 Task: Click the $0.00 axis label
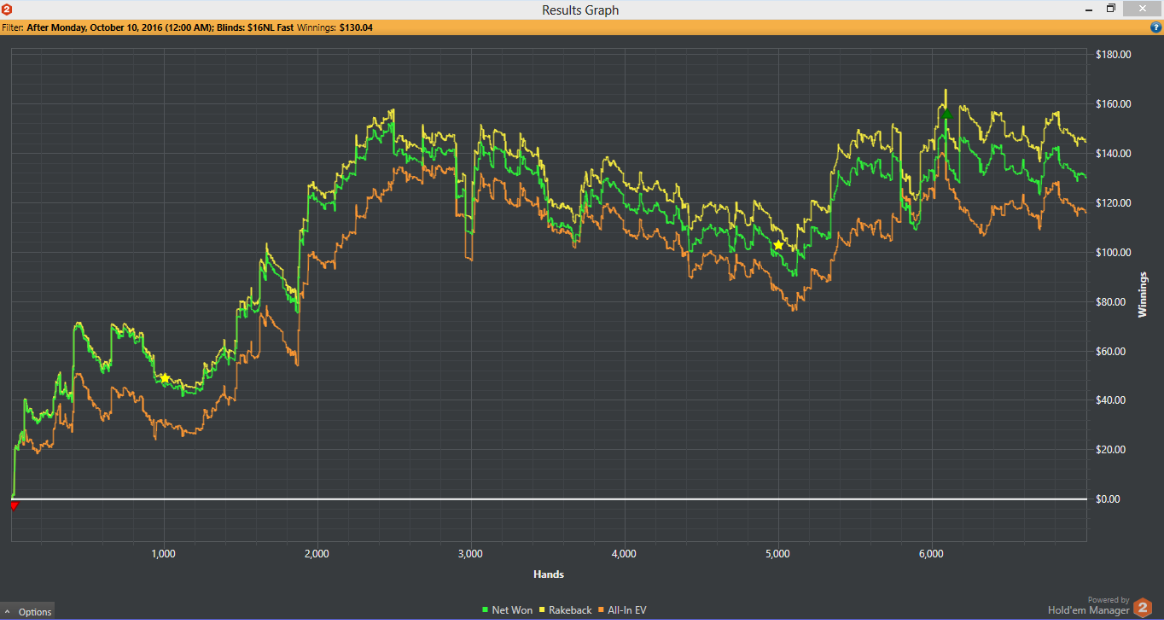(1108, 498)
